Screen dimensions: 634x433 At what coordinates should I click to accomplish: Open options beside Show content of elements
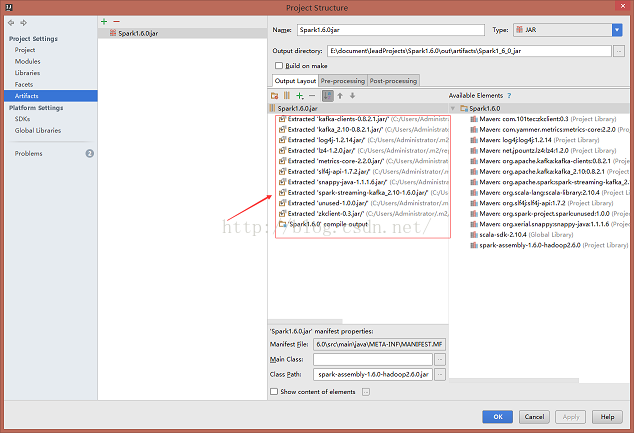click(366, 392)
